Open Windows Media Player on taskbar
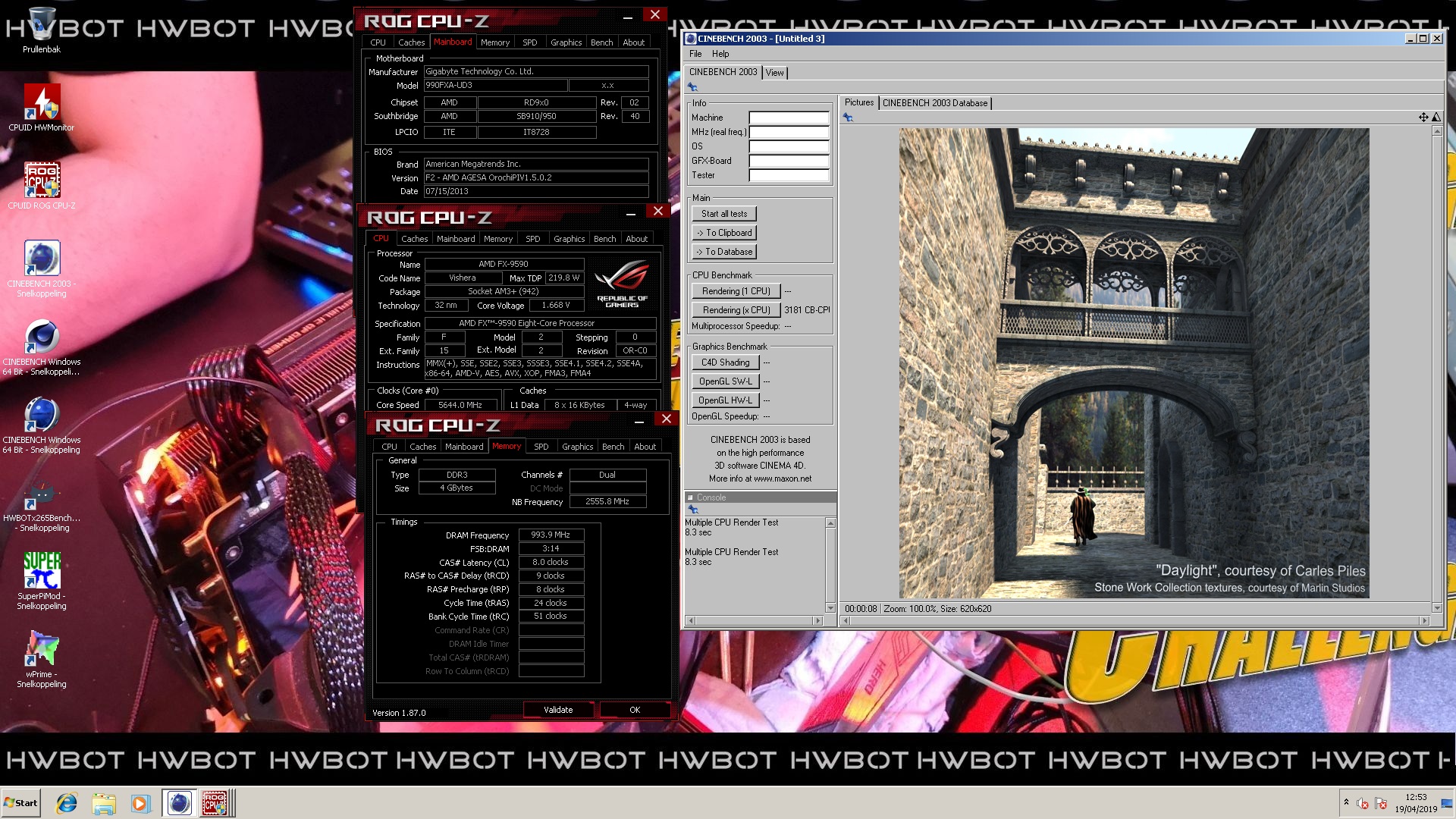Image resolution: width=1456 pixels, height=819 pixels. pyautogui.click(x=140, y=803)
